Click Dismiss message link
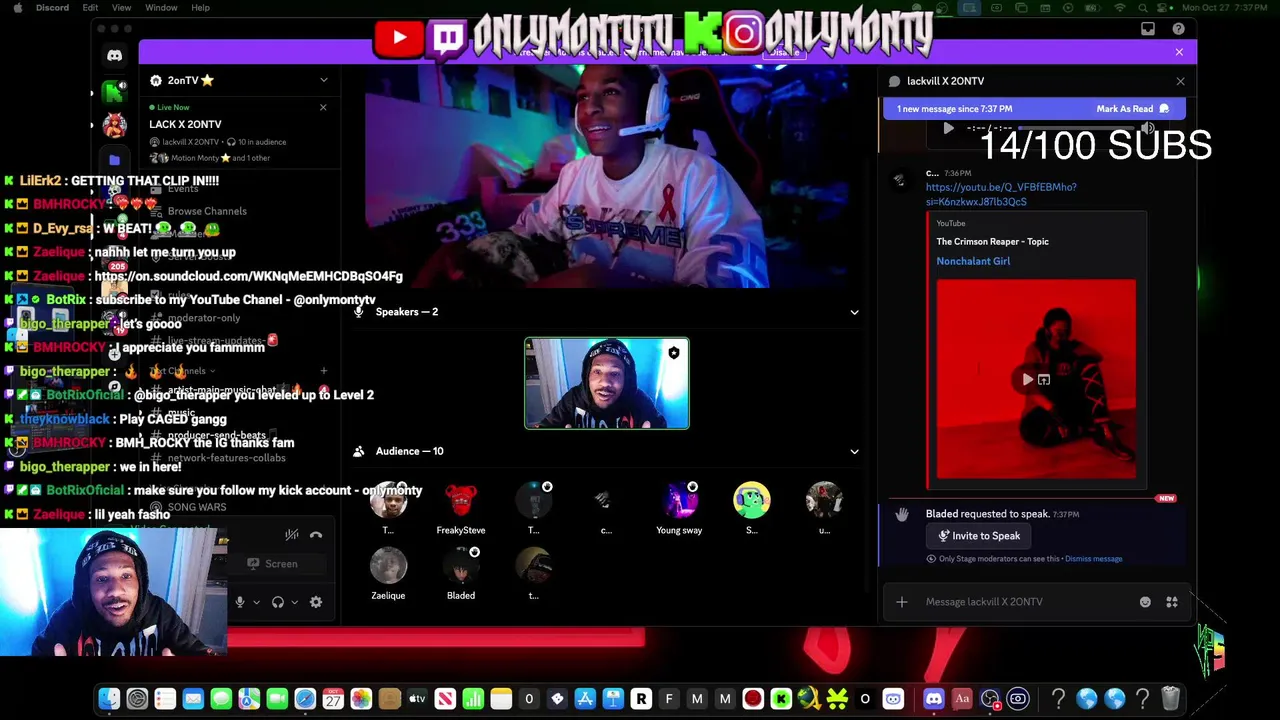 point(1093,559)
